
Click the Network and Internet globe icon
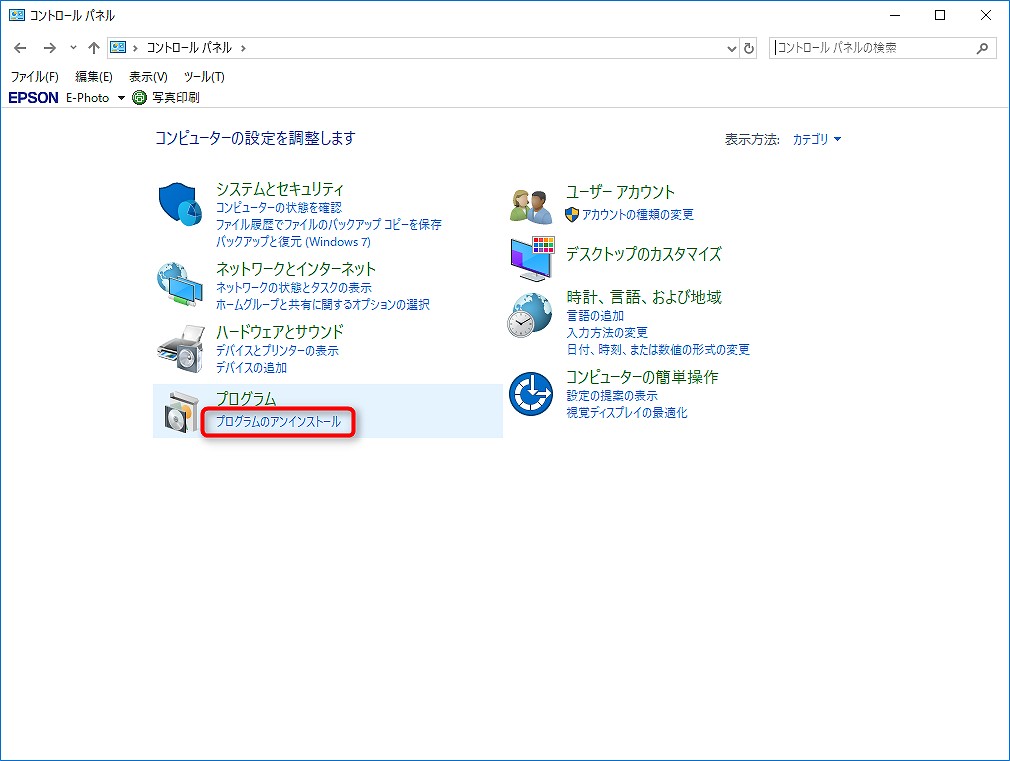[181, 285]
